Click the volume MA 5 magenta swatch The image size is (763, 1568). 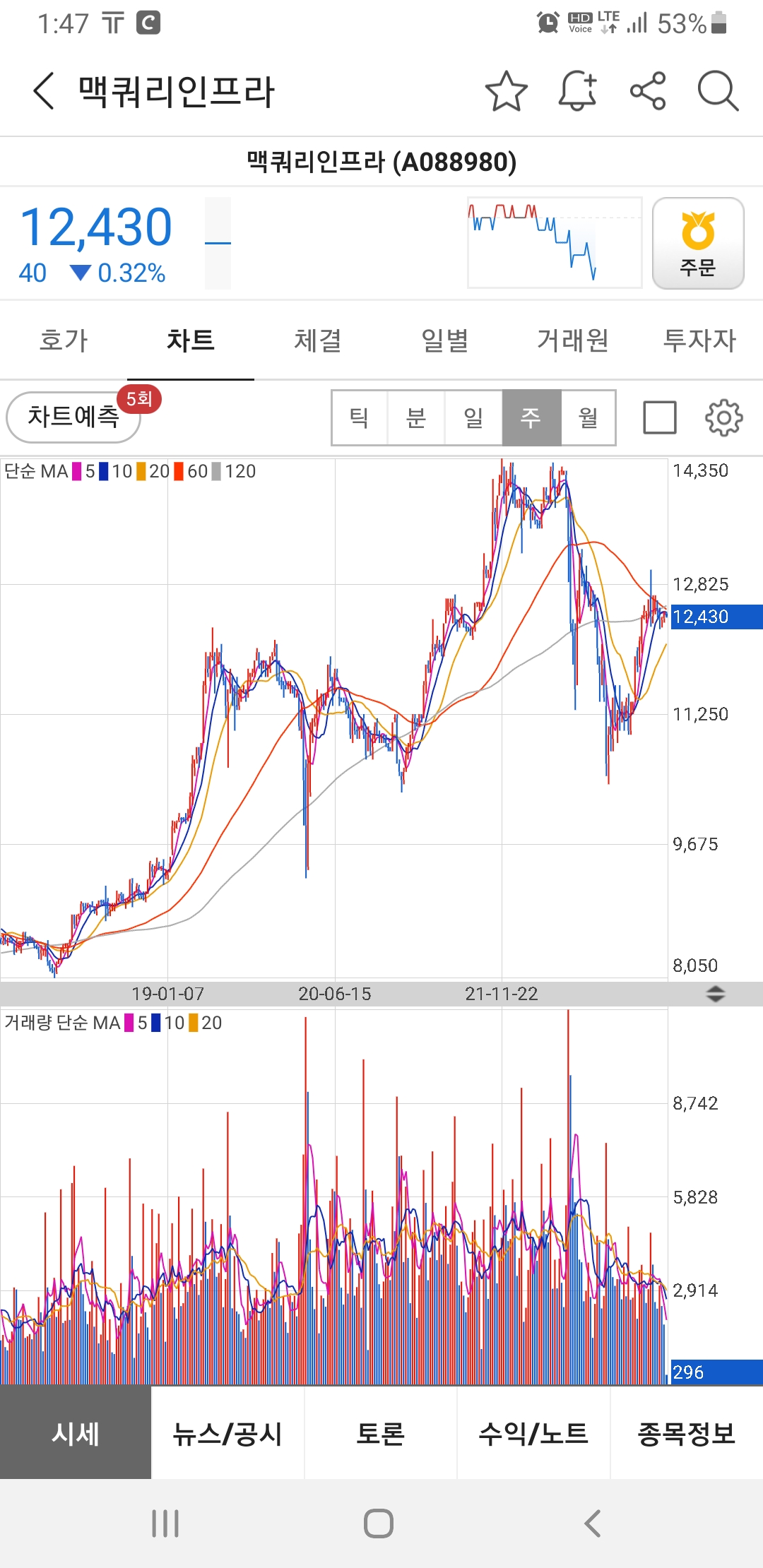coord(129,1023)
